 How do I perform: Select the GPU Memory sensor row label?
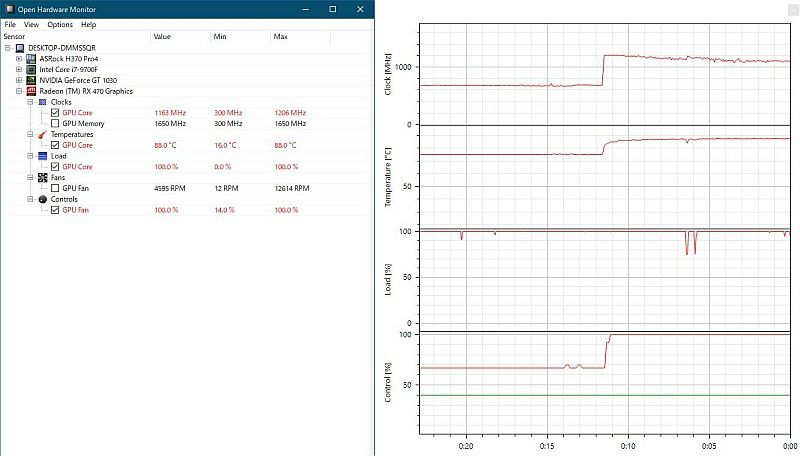coord(83,123)
